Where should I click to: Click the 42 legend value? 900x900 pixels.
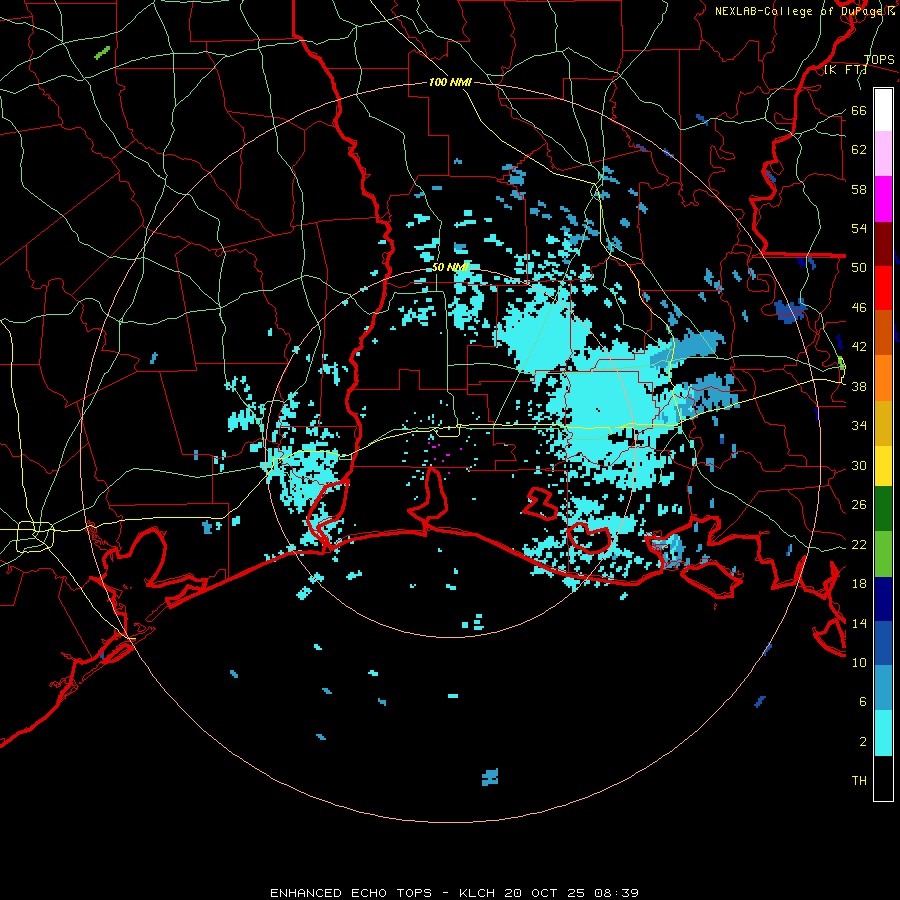859,346
